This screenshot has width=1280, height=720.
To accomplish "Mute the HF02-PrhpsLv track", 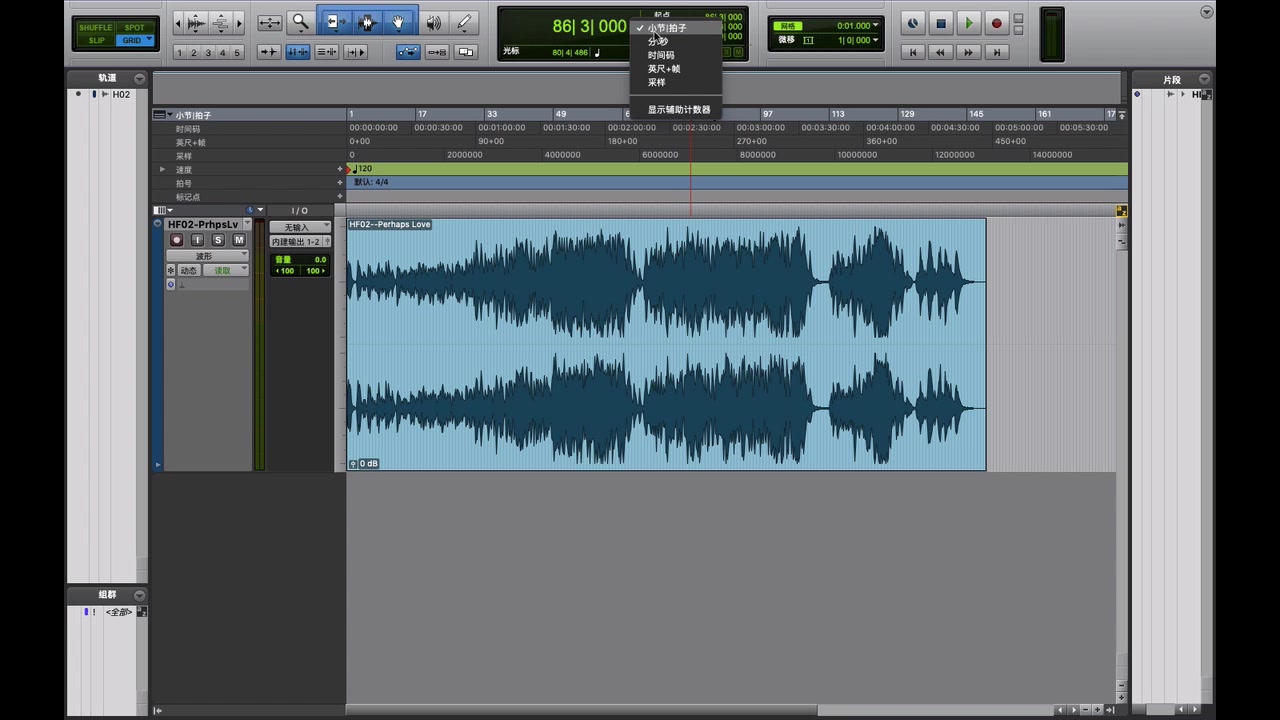I will [239, 240].
